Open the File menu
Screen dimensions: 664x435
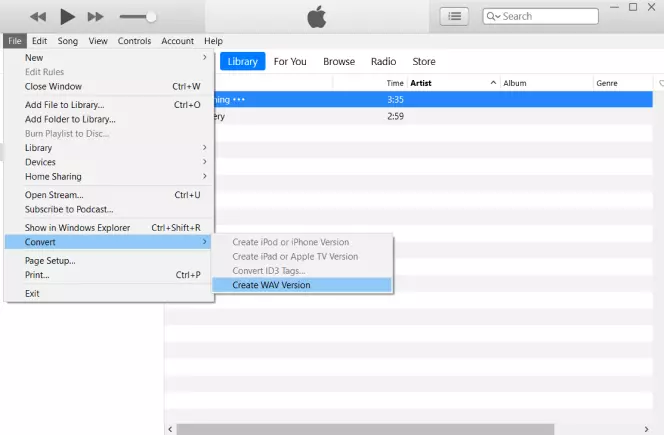pos(15,41)
